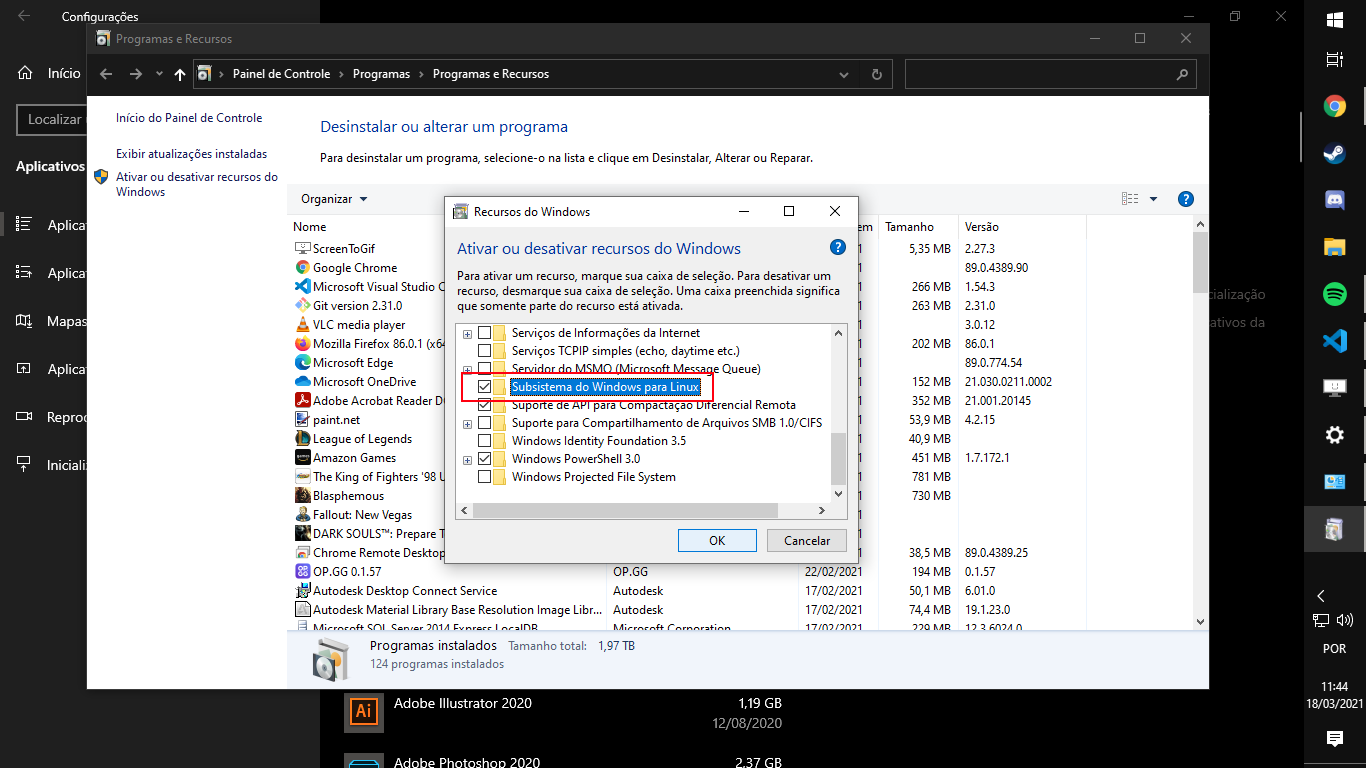Select VLC media player entry
This screenshot has width=1366, height=768.
pos(359,324)
